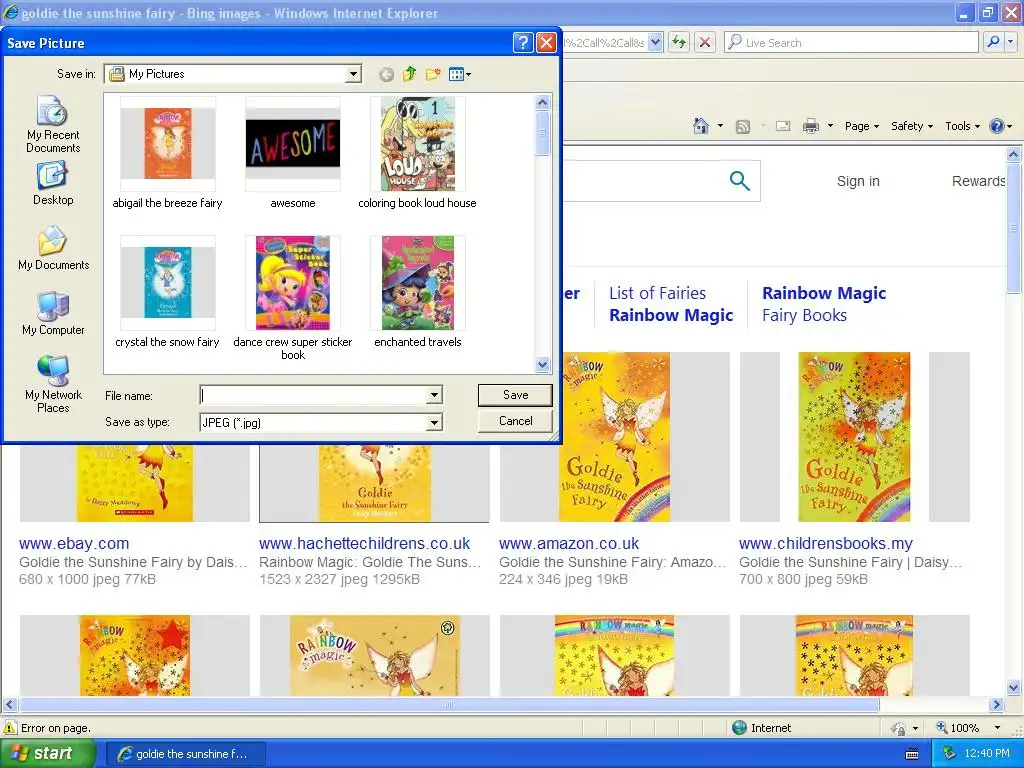Open the www.ebay.com result link
Viewport: 1024px width, 768px height.
click(x=74, y=543)
